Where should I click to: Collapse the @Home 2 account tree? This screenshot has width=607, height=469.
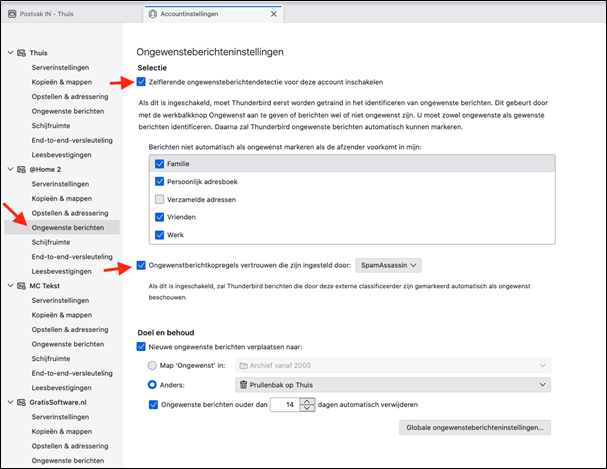(x=9, y=170)
